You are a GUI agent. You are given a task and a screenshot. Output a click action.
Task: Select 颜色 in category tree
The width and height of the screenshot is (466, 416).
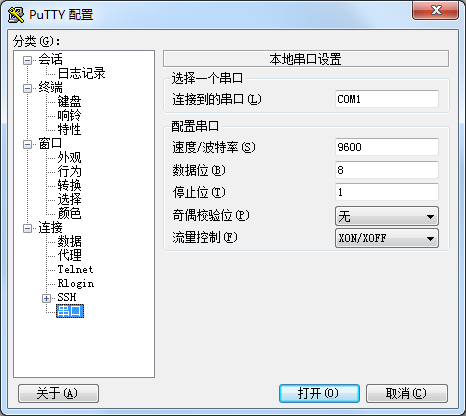[x=69, y=213]
